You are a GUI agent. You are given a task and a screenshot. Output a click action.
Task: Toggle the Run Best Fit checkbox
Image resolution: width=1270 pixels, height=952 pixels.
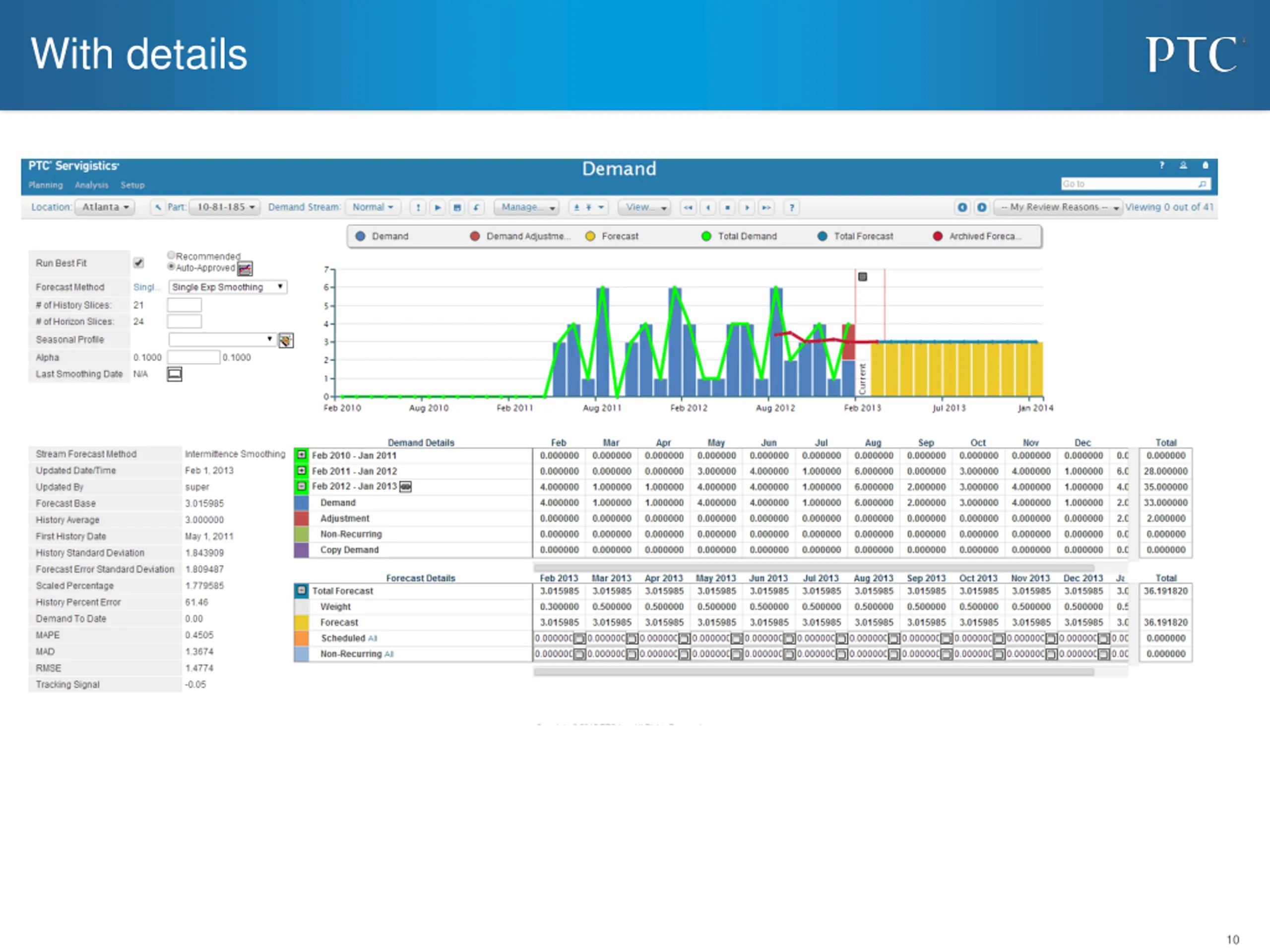coord(138,263)
